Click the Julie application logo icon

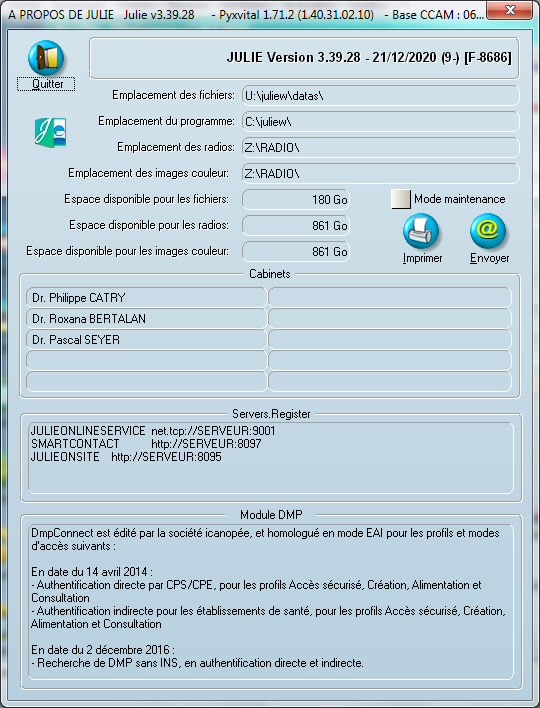click(x=51, y=132)
